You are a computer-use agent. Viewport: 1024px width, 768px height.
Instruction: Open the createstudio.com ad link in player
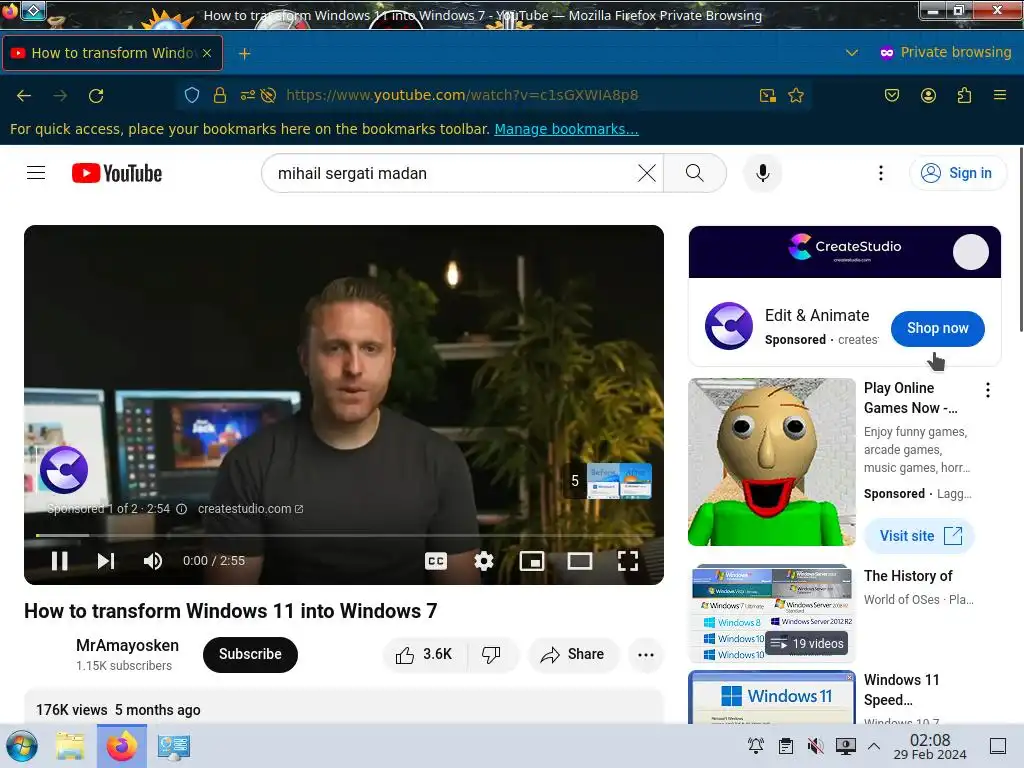tap(250, 509)
